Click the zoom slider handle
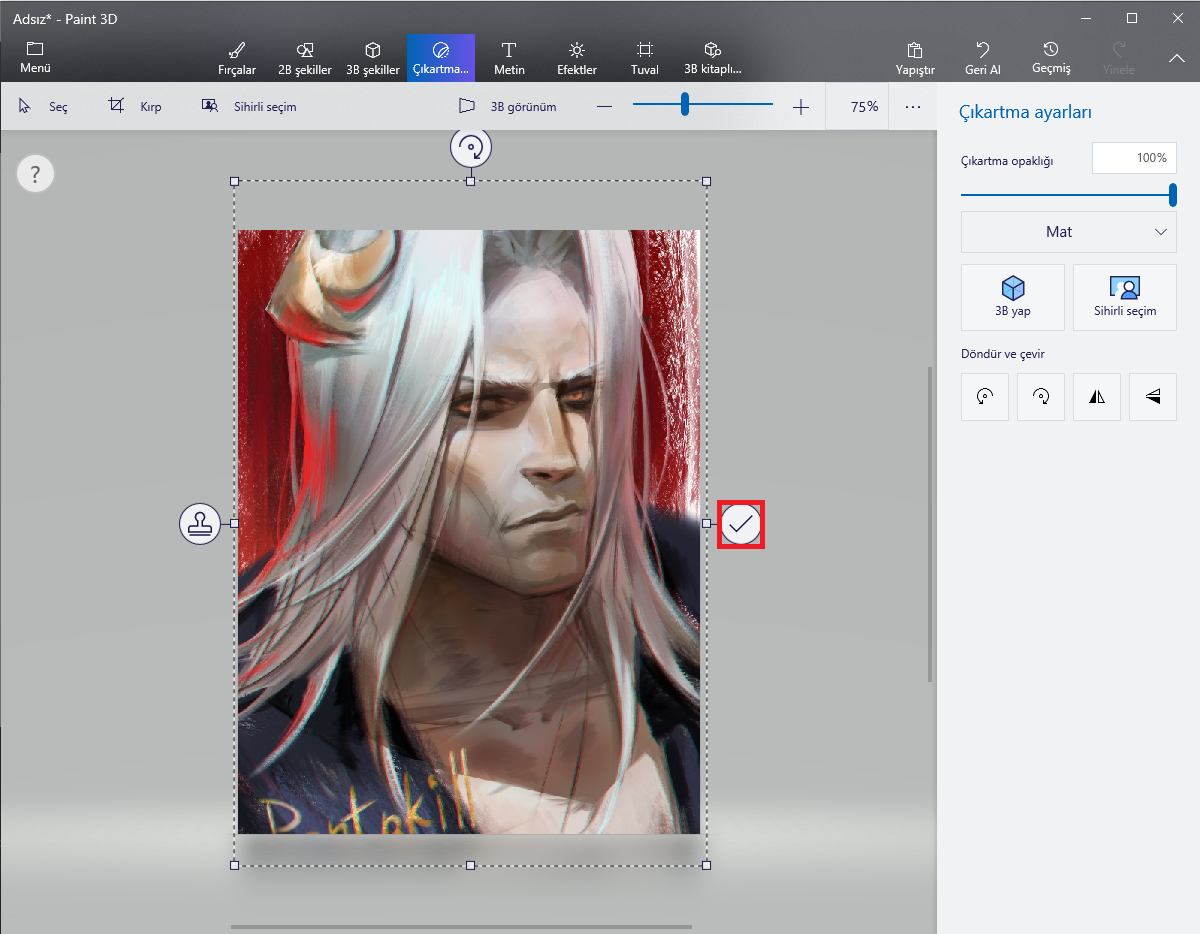This screenshot has height=934, width=1200. [x=685, y=104]
